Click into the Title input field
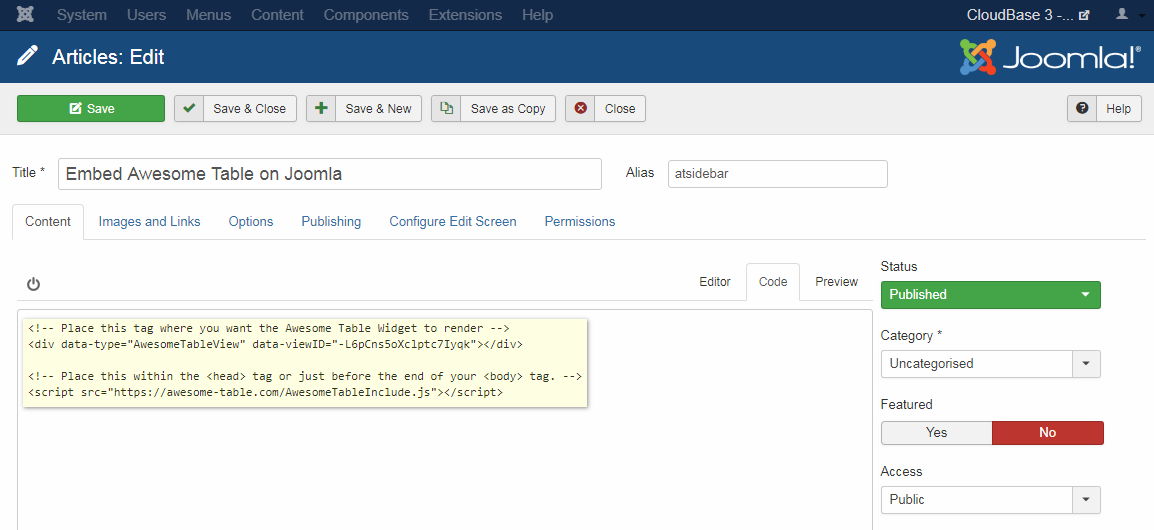This screenshot has width=1154, height=530. click(x=330, y=174)
